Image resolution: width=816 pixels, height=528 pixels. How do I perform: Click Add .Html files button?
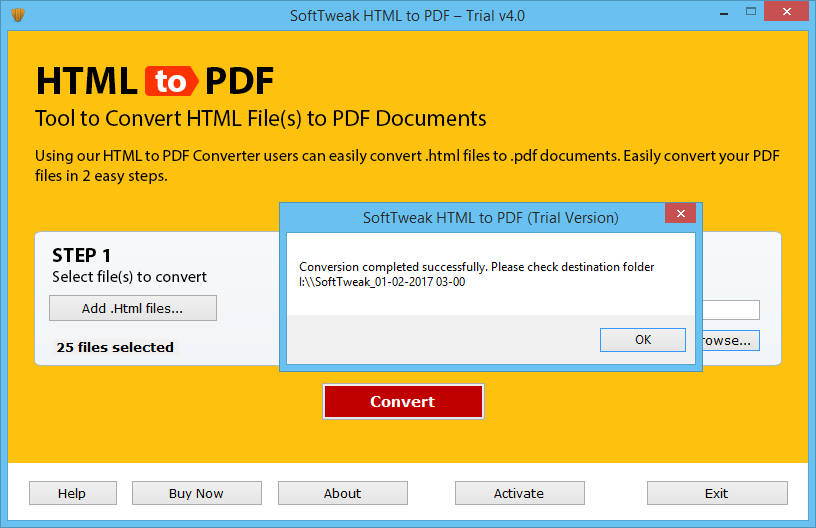(133, 308)
